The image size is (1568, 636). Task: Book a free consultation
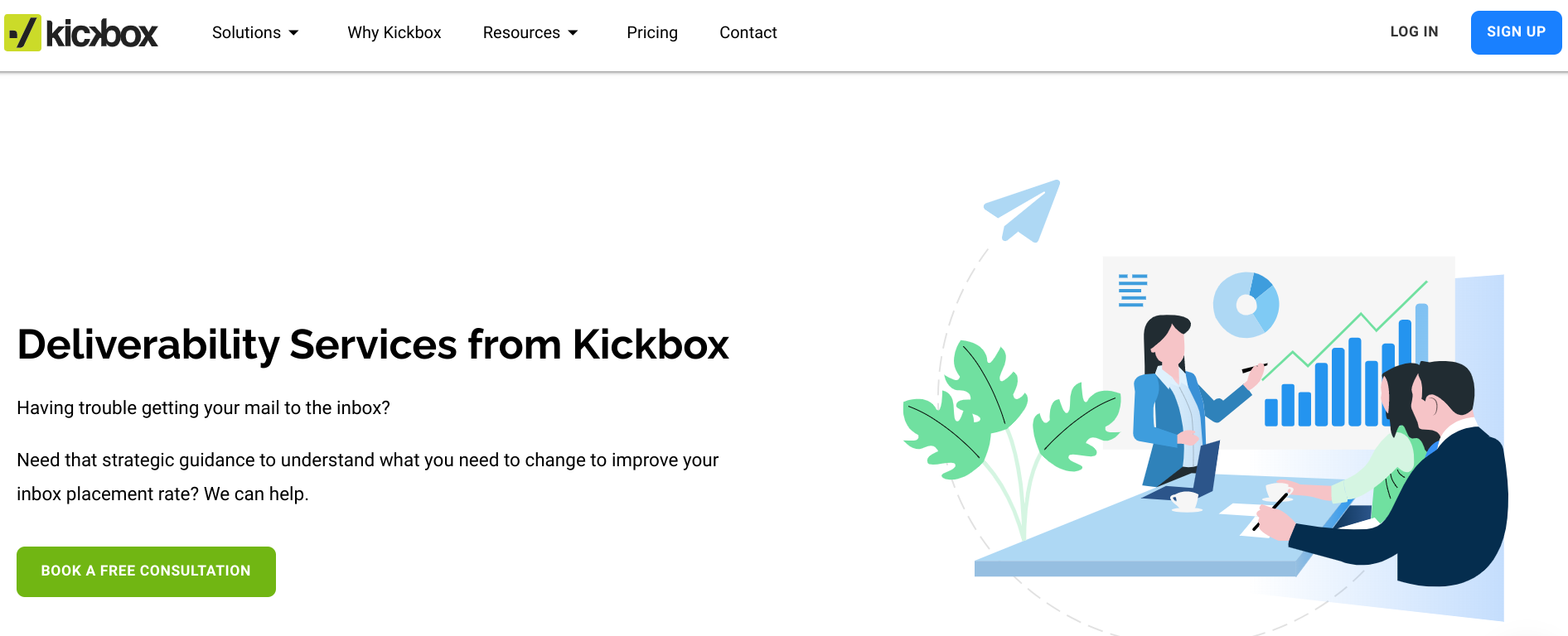(x=146, y=571)
